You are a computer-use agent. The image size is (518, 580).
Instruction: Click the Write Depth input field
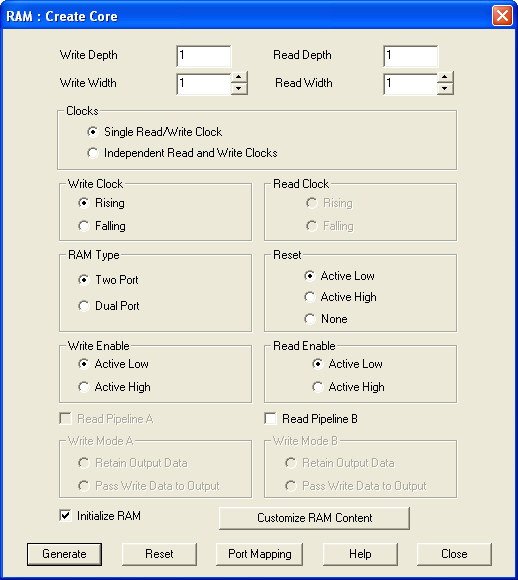click(204, 56)
